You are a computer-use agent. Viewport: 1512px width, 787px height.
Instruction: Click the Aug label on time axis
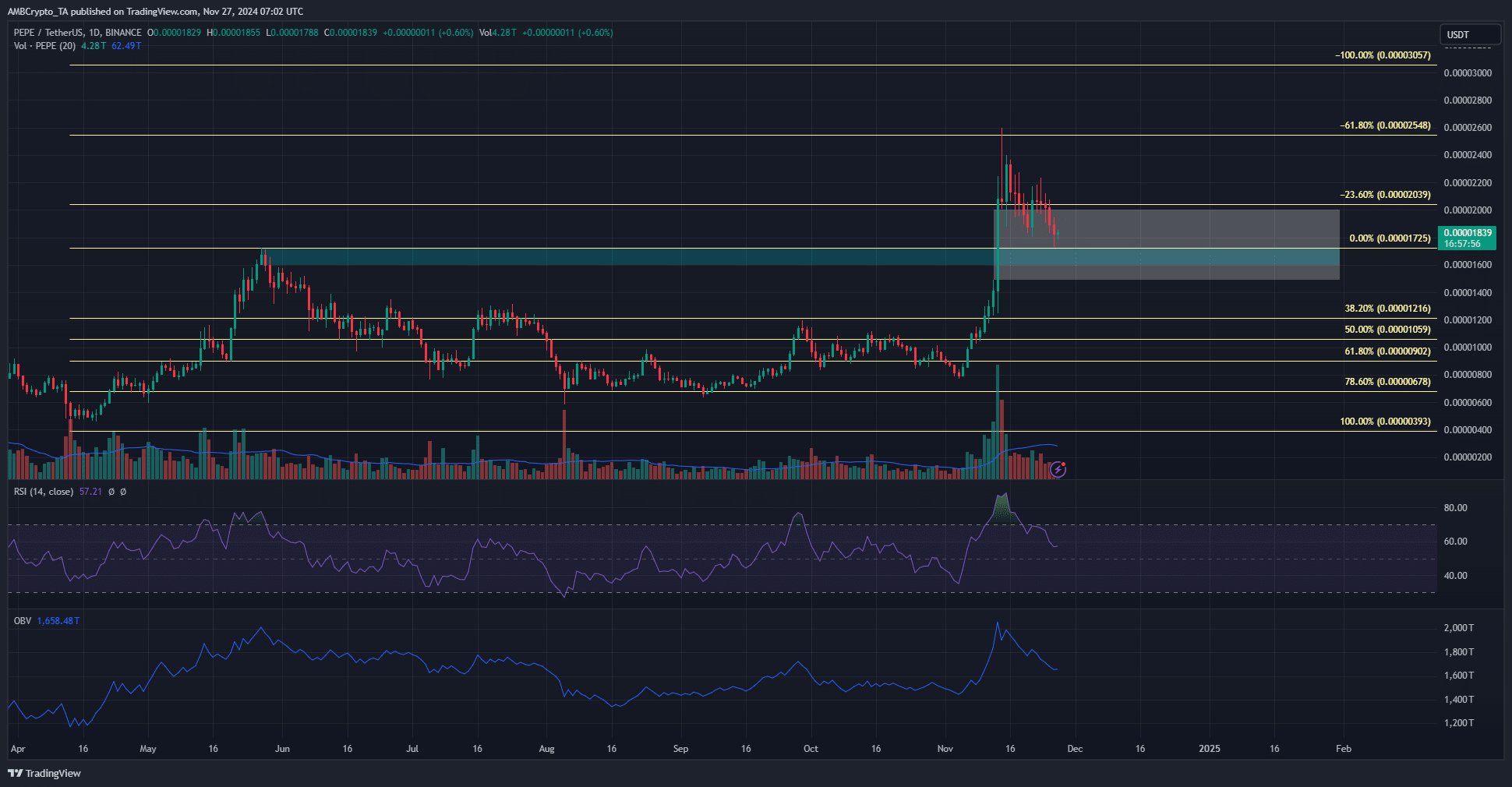(x=546, y=749)
